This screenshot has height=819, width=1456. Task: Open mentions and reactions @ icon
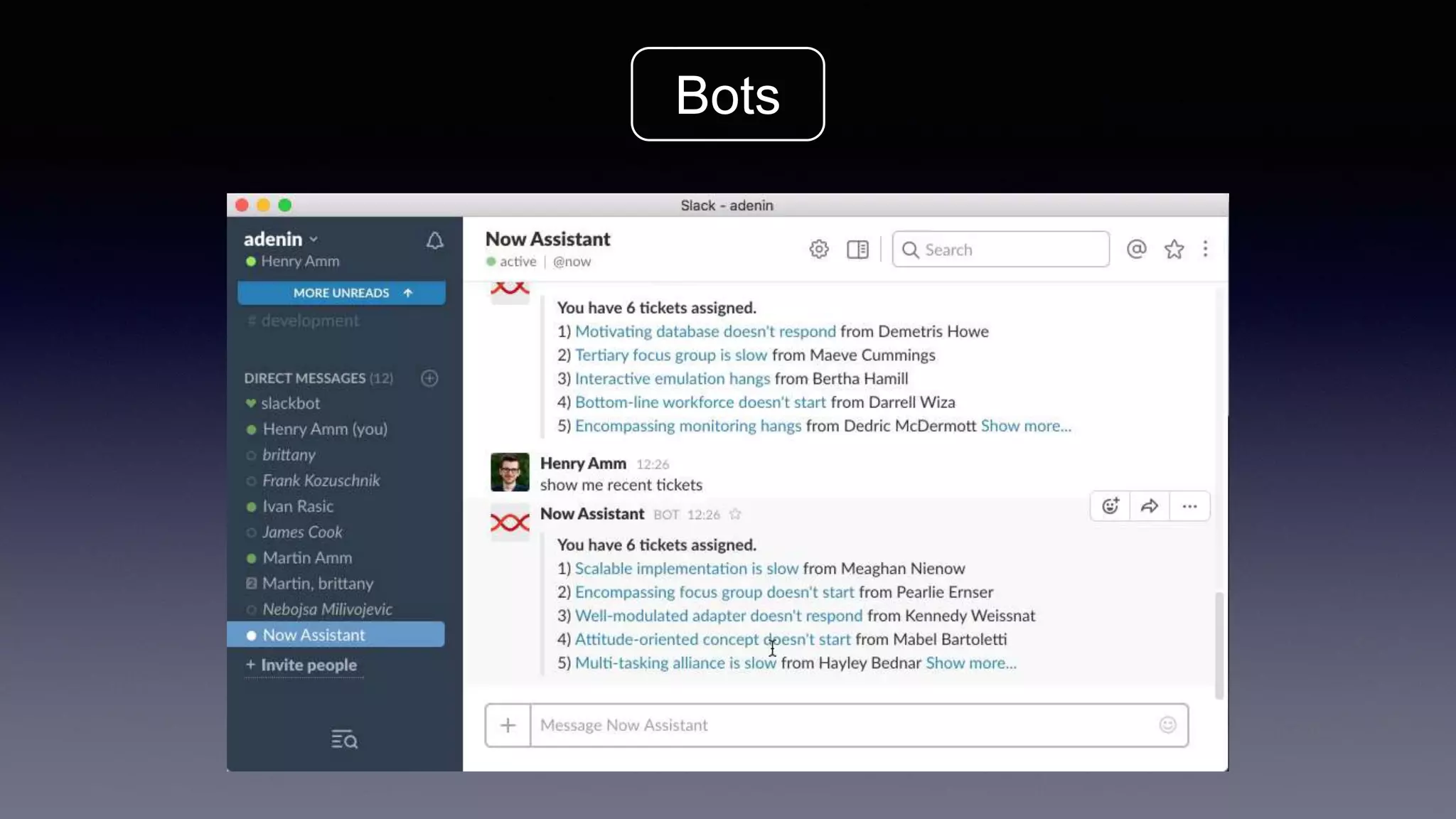coord(1136,249)
